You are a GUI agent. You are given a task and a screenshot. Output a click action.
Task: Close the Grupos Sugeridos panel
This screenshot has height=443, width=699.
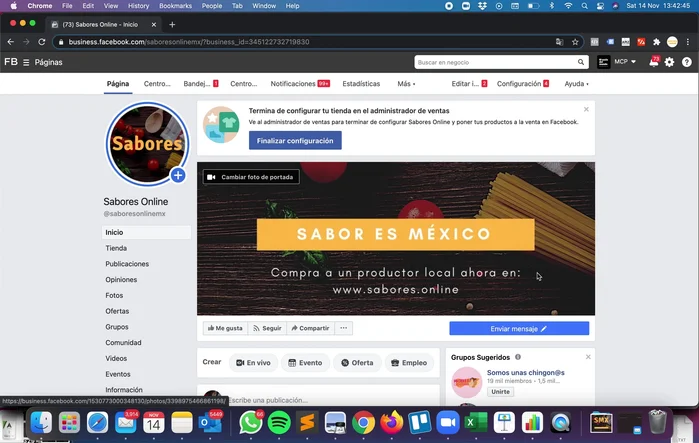point(588,357)
